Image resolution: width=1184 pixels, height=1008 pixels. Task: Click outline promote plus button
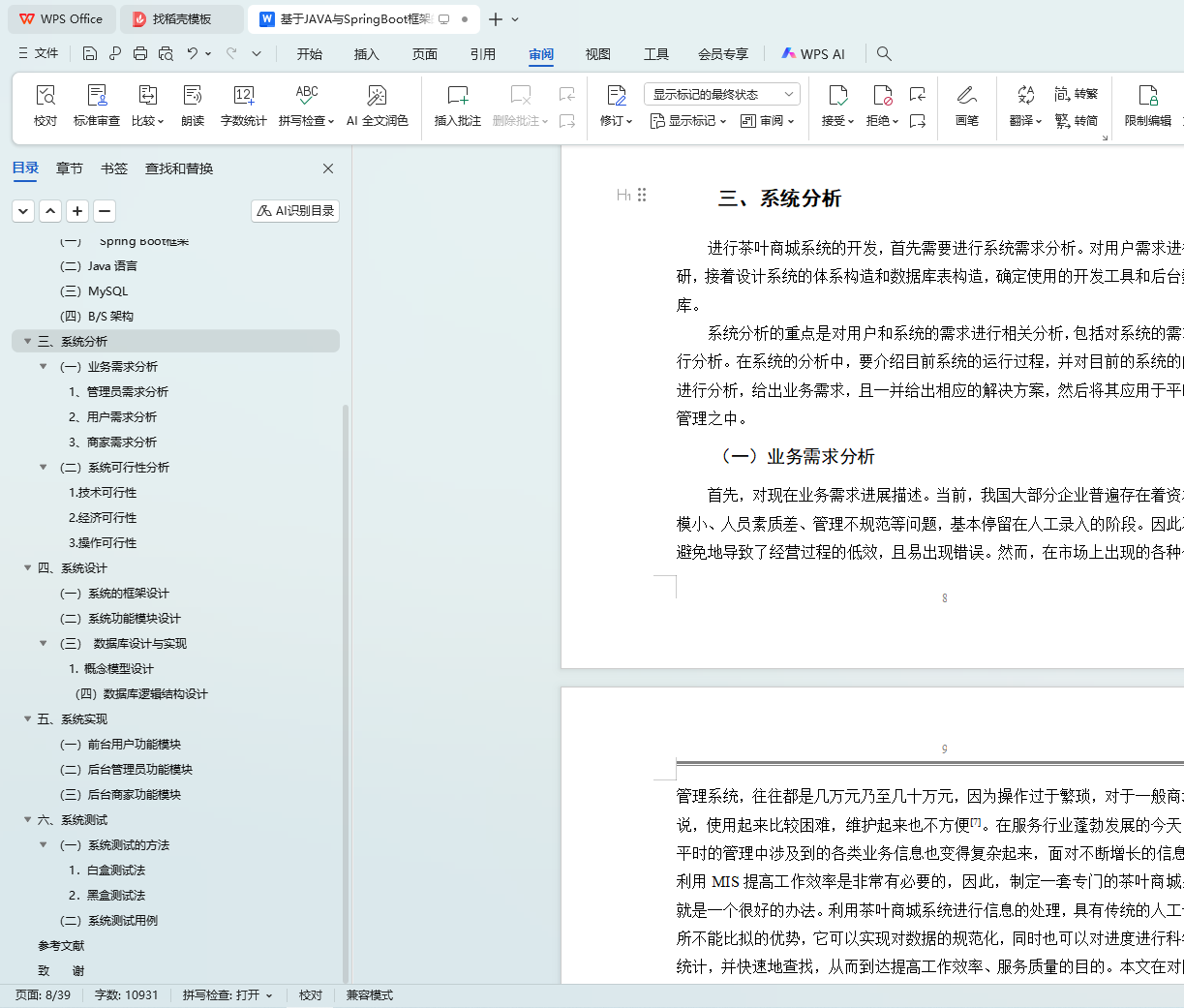[x=77, y=210]
